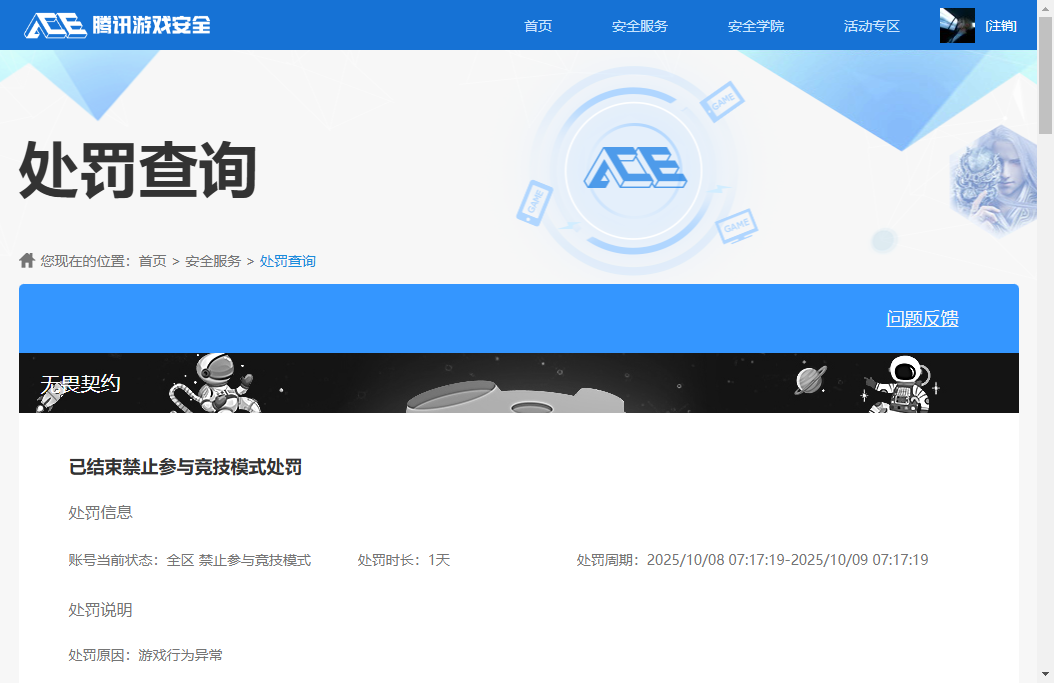Open the 活动专区 navigation item

(871, 25)
